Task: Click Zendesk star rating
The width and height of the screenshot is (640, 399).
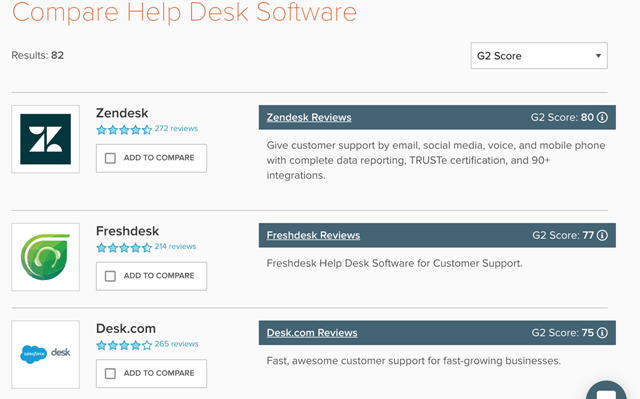Action: pos(124,130)
